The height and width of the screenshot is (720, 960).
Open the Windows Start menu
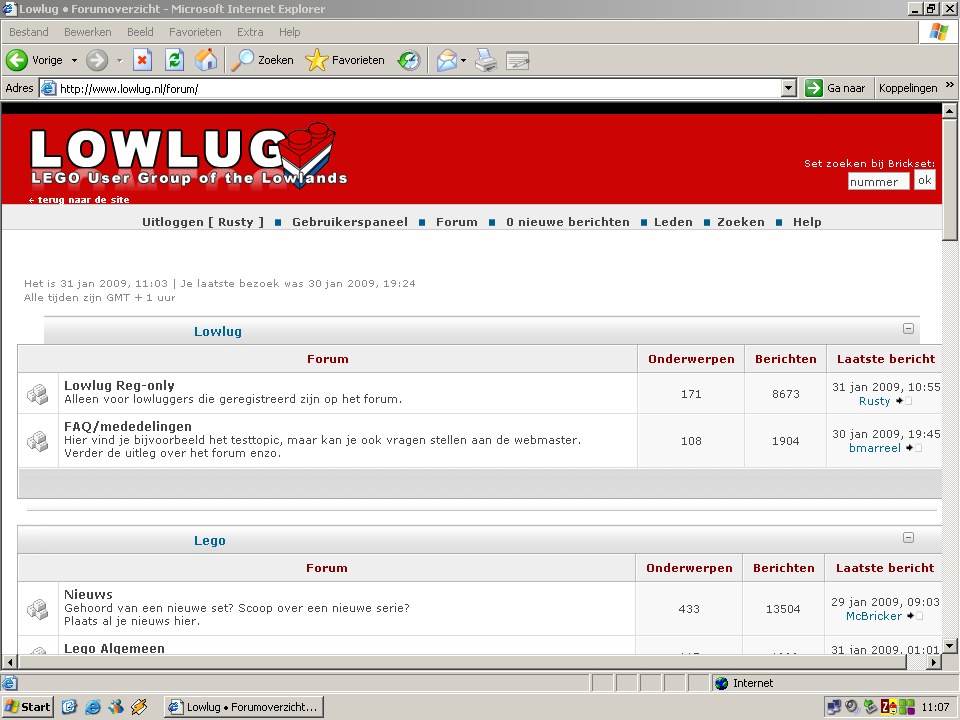pos(28,707)
